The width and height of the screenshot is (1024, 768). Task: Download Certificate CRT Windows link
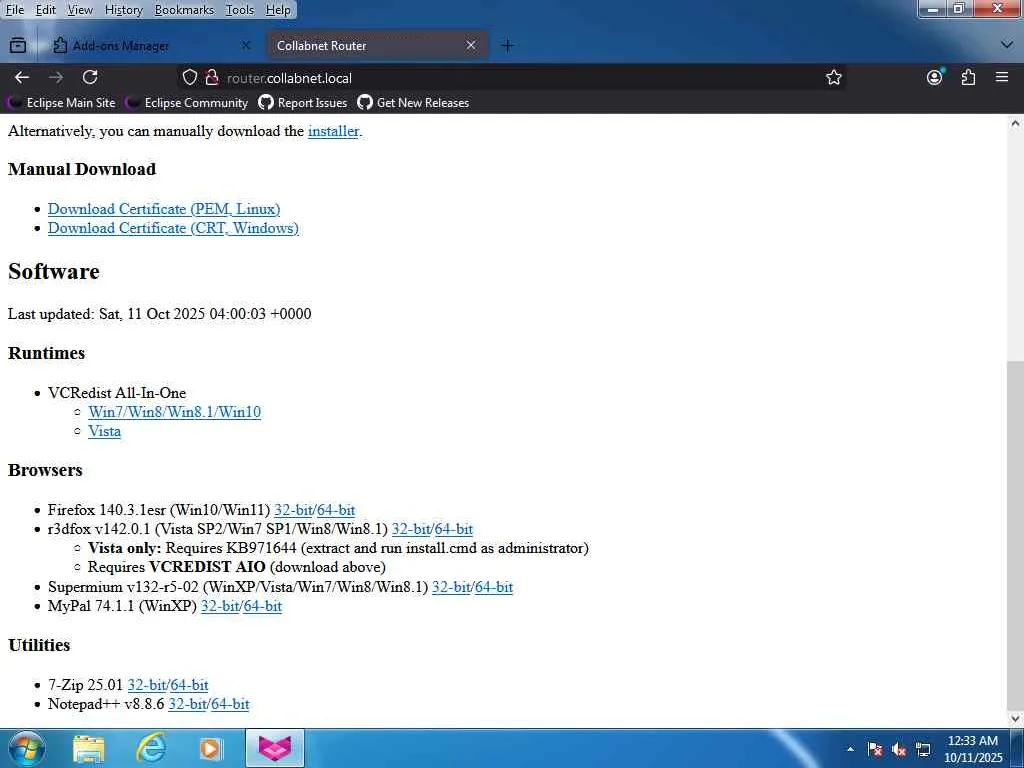click(173, 228)
